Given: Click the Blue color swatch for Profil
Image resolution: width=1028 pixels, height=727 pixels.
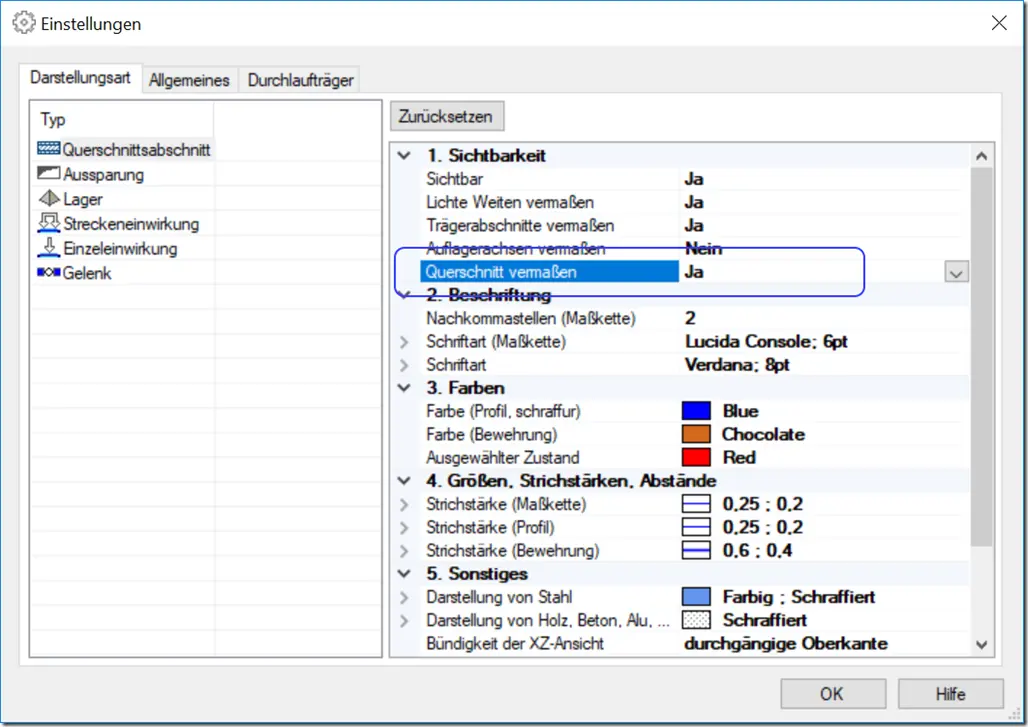Looking at the screenshot, I should tap(696, 411).
